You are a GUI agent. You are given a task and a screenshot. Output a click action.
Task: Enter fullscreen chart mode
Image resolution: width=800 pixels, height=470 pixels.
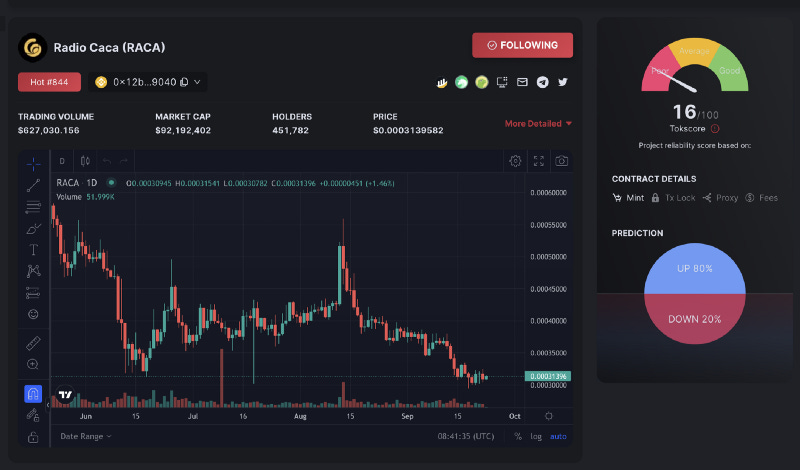[539, 161]
